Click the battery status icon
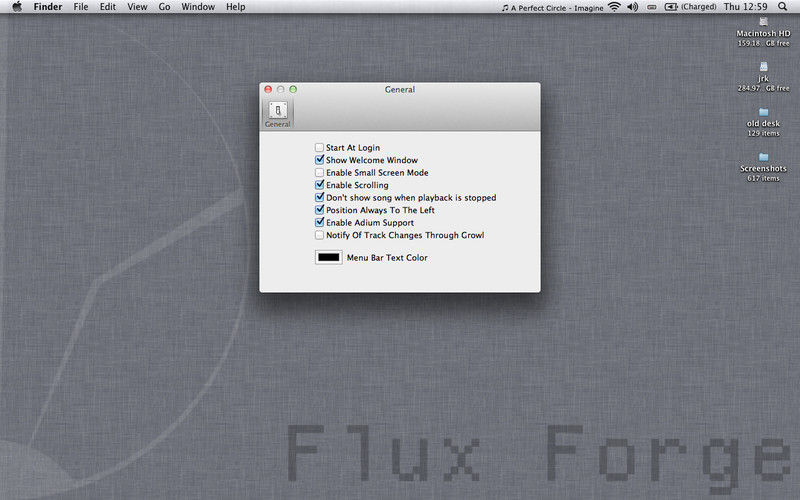 671,7
